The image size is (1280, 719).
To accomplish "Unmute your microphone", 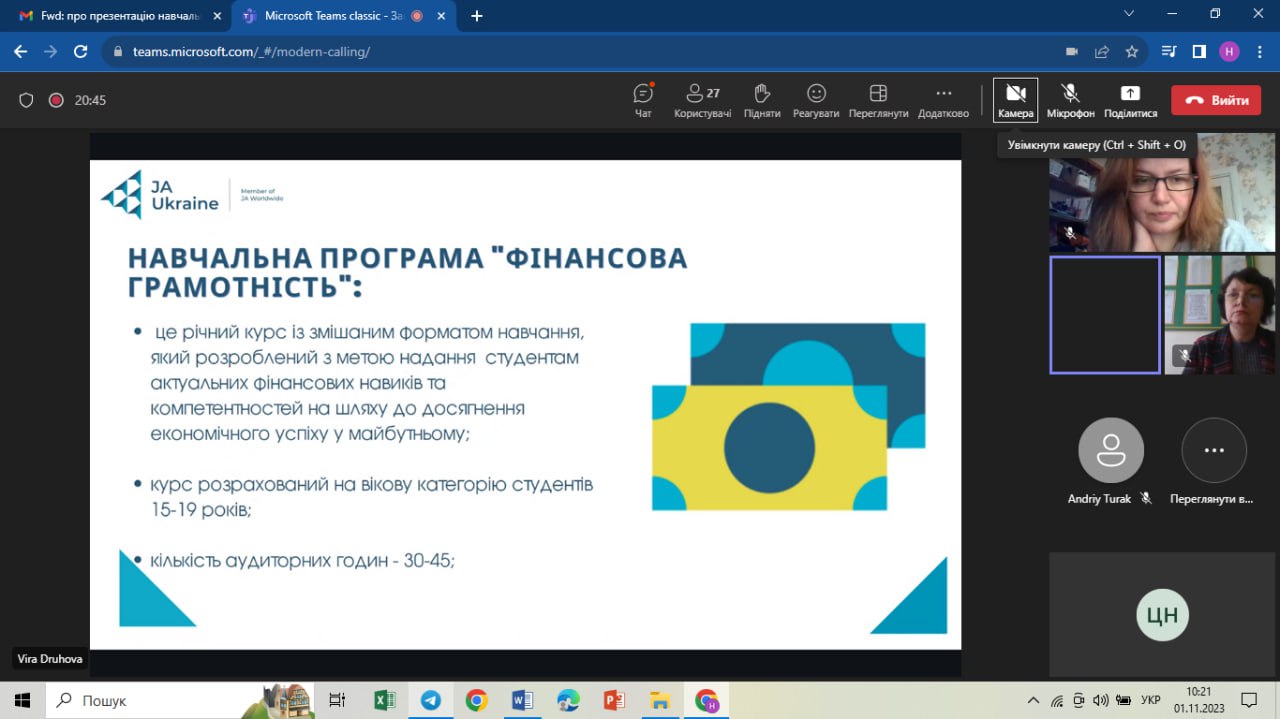I will point(1070,99).
